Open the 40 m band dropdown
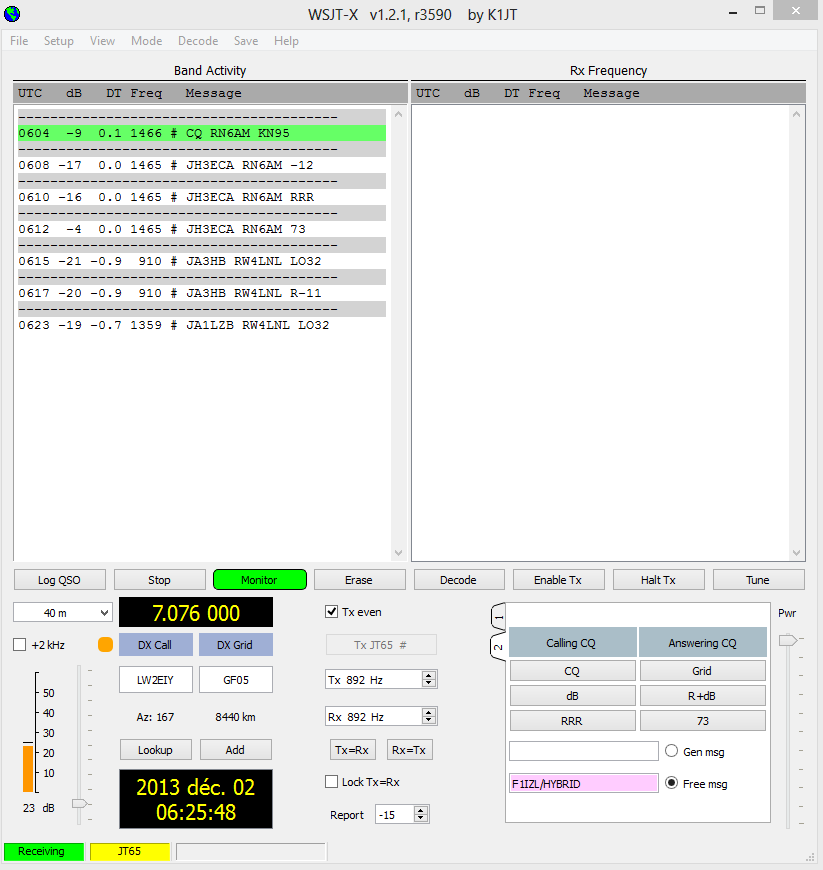Screen dimensions: 823x870 click(x=63, y=613)
